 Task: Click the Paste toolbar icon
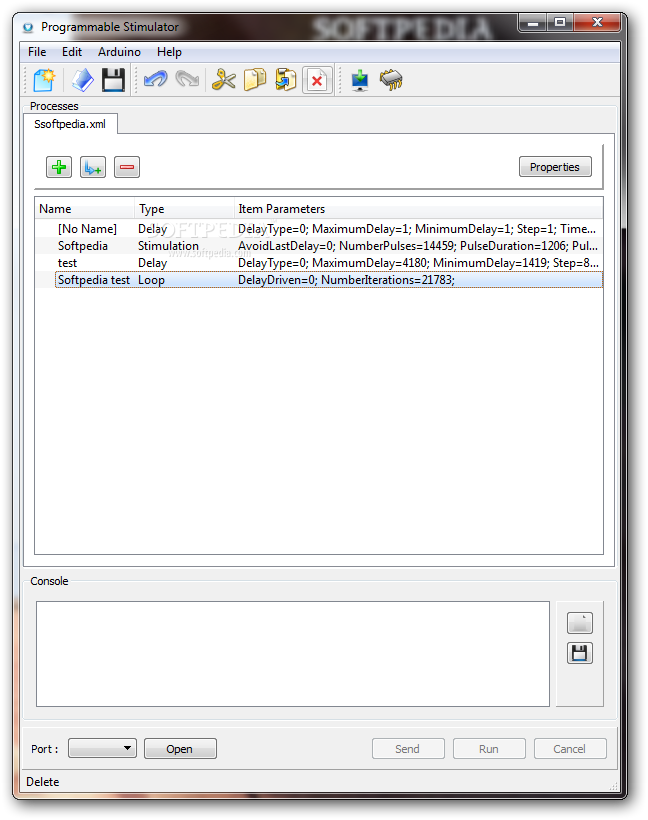(x=286, y=81)
